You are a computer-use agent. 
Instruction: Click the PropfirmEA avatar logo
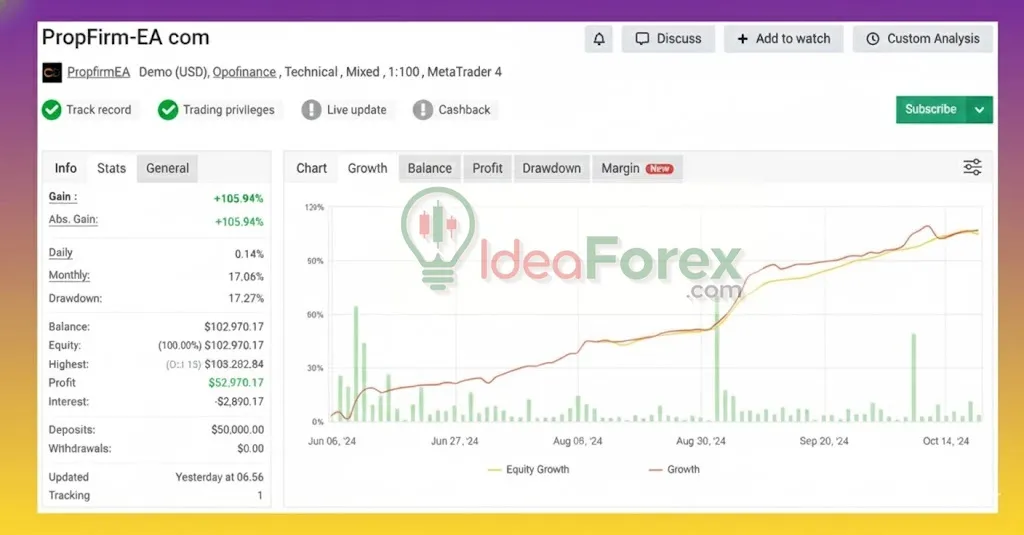[52, 72]
